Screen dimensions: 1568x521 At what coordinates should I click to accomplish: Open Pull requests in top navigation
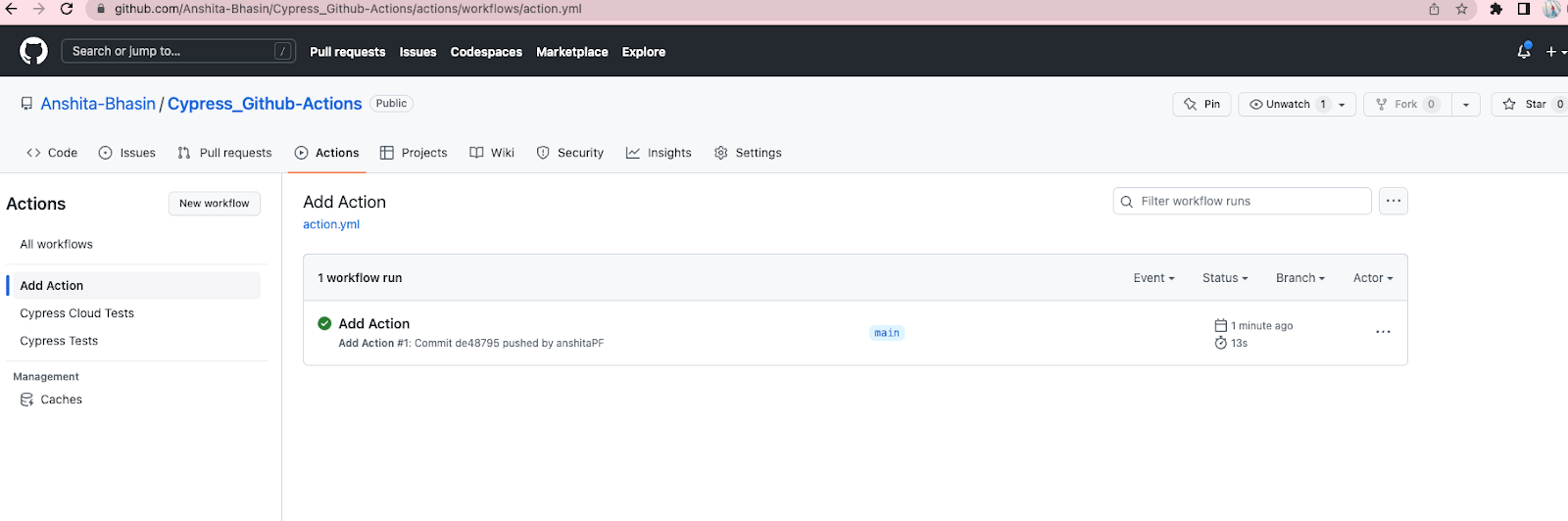(x=348, y=52)
